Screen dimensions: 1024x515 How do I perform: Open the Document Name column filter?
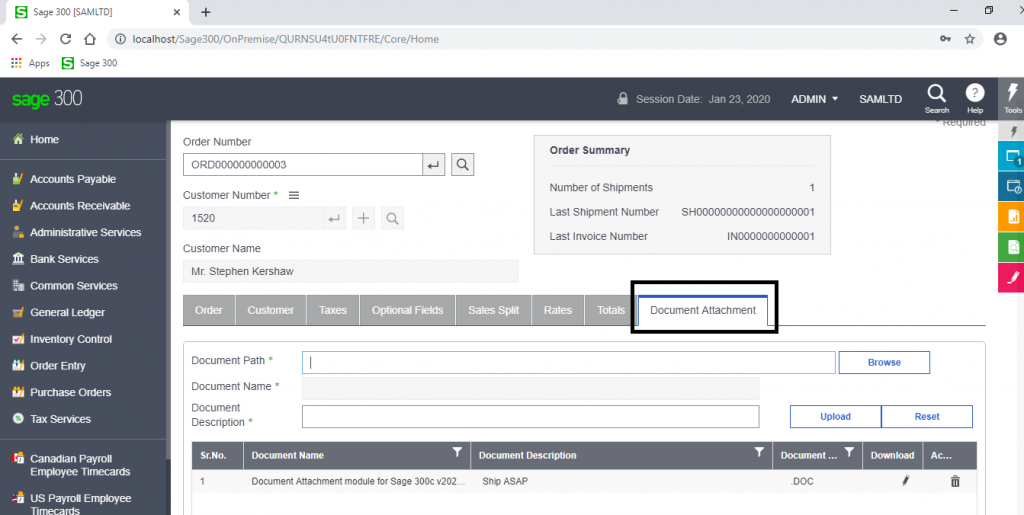(x=458, y=452)
